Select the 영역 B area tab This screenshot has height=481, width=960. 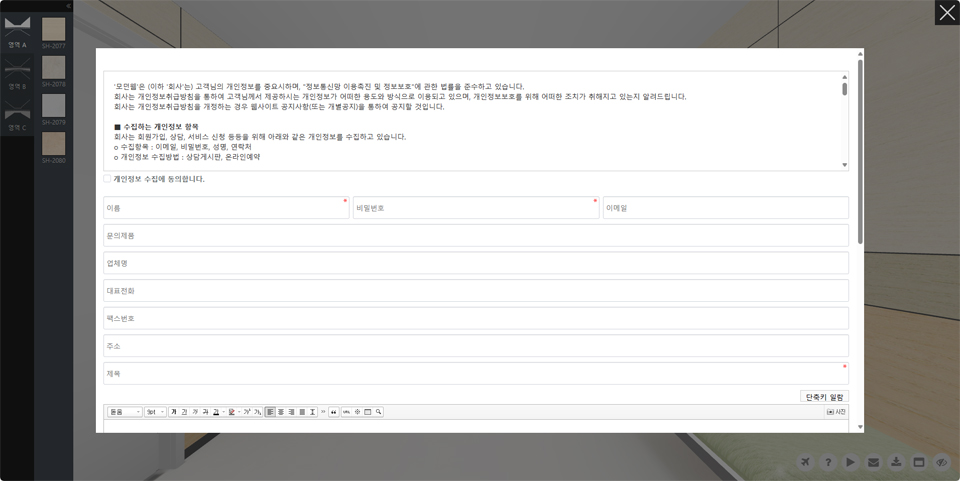(17, 74)
